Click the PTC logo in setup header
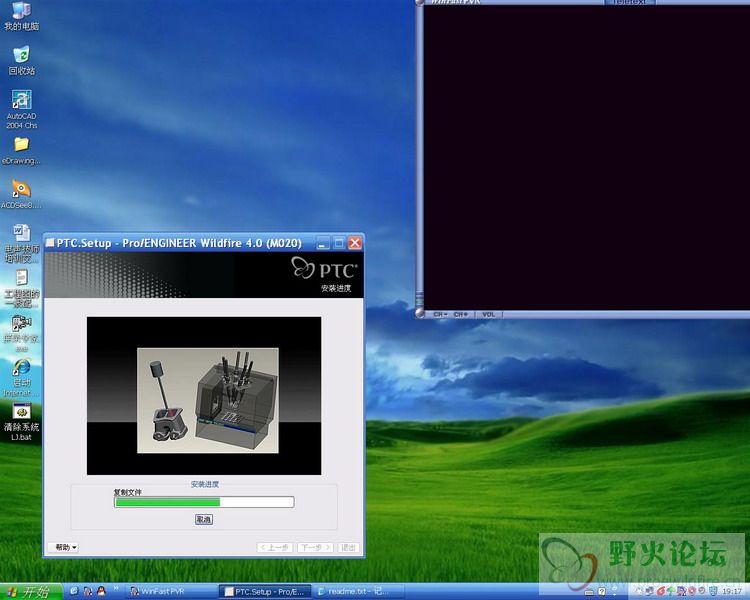 click(x=324, y=268)
